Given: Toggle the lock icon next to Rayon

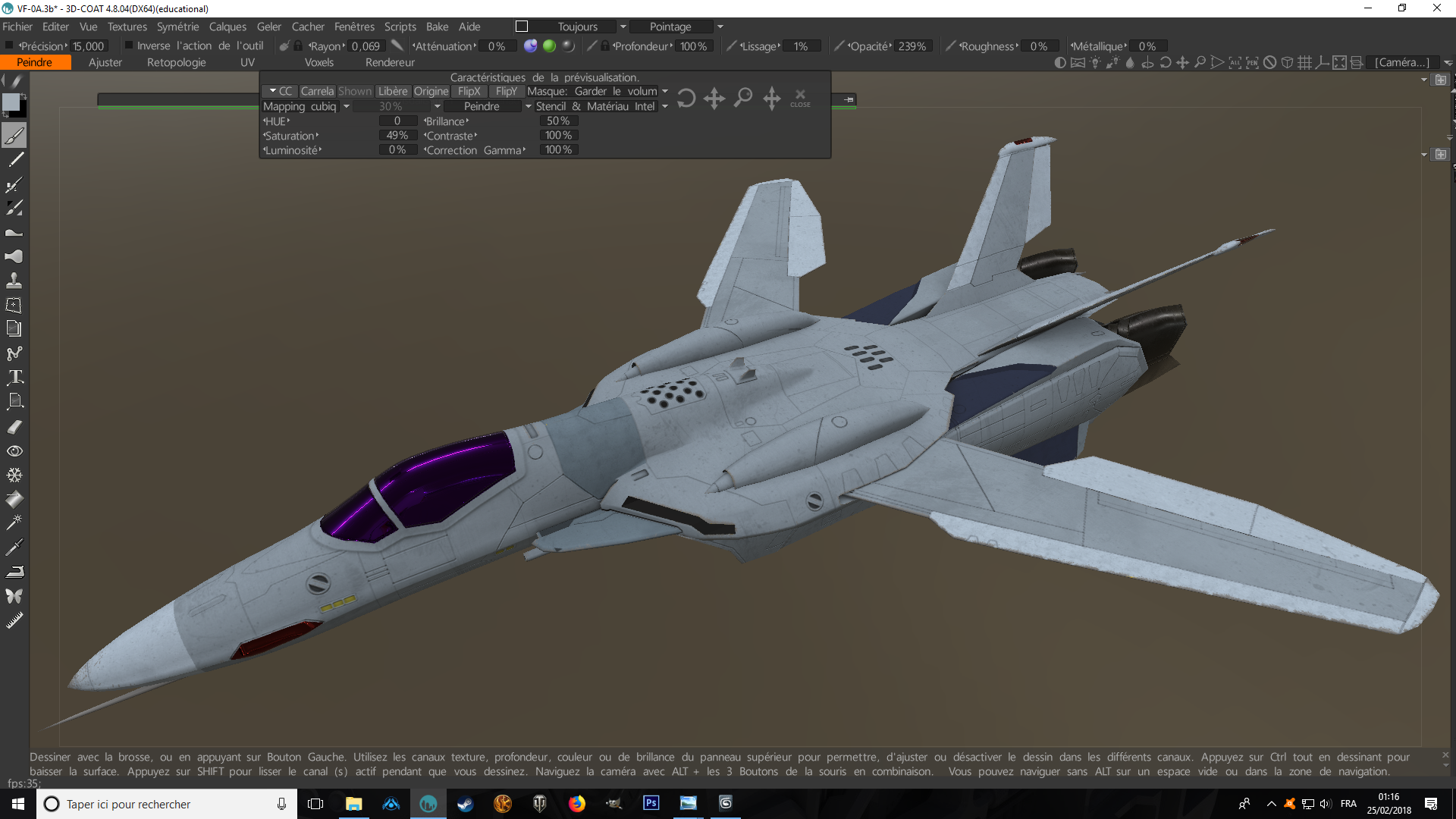Looking at the screenshot, I should tap(298, 45).
